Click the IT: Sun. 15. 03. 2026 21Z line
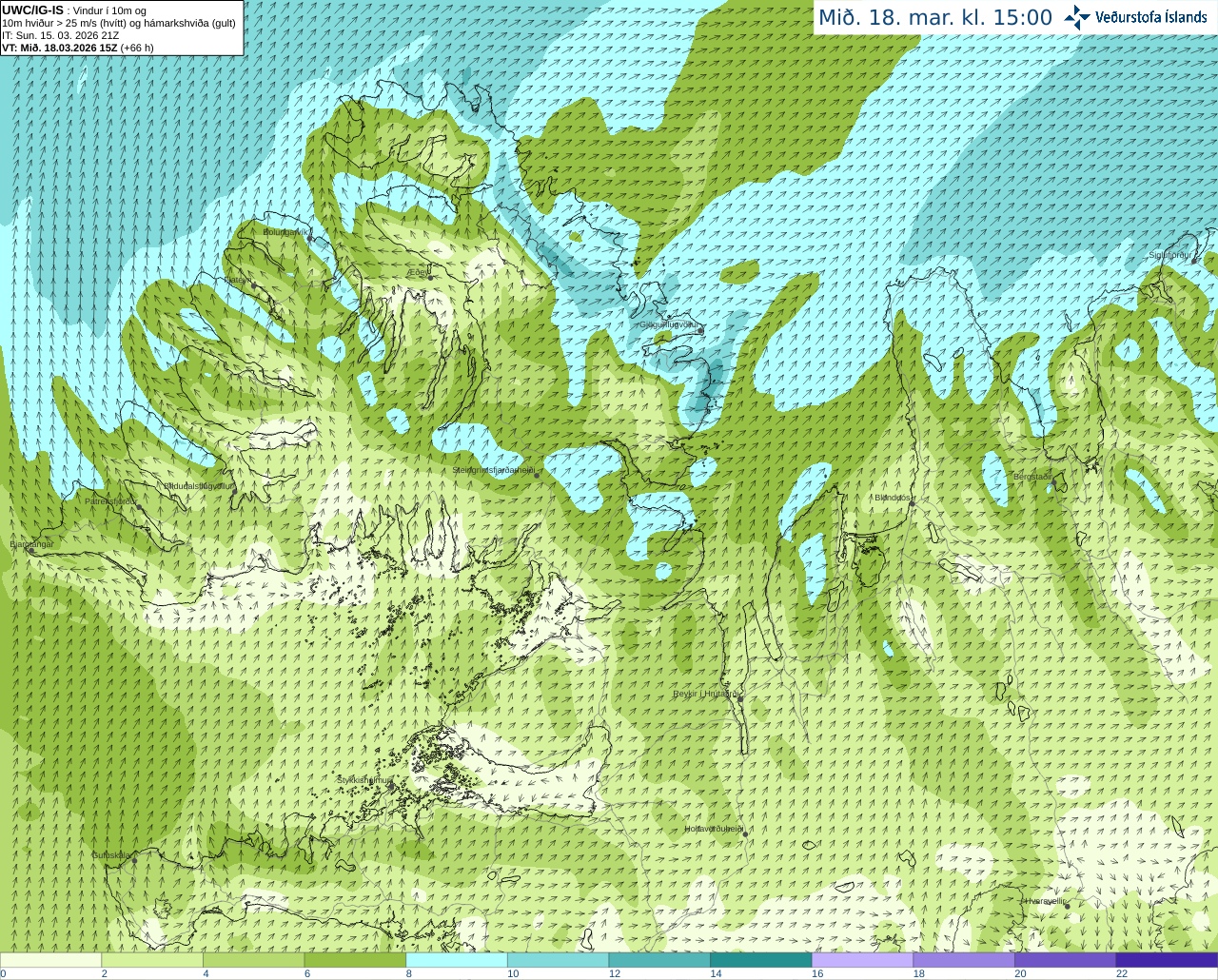The height and width of the screenshot is (980, 1218). [x=60, y=35]
